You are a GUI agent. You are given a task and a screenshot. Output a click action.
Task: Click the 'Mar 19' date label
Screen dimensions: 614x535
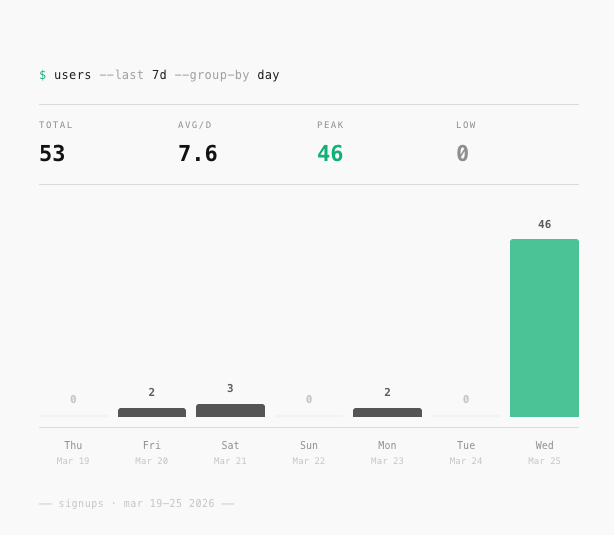click(x=73, y=461)
